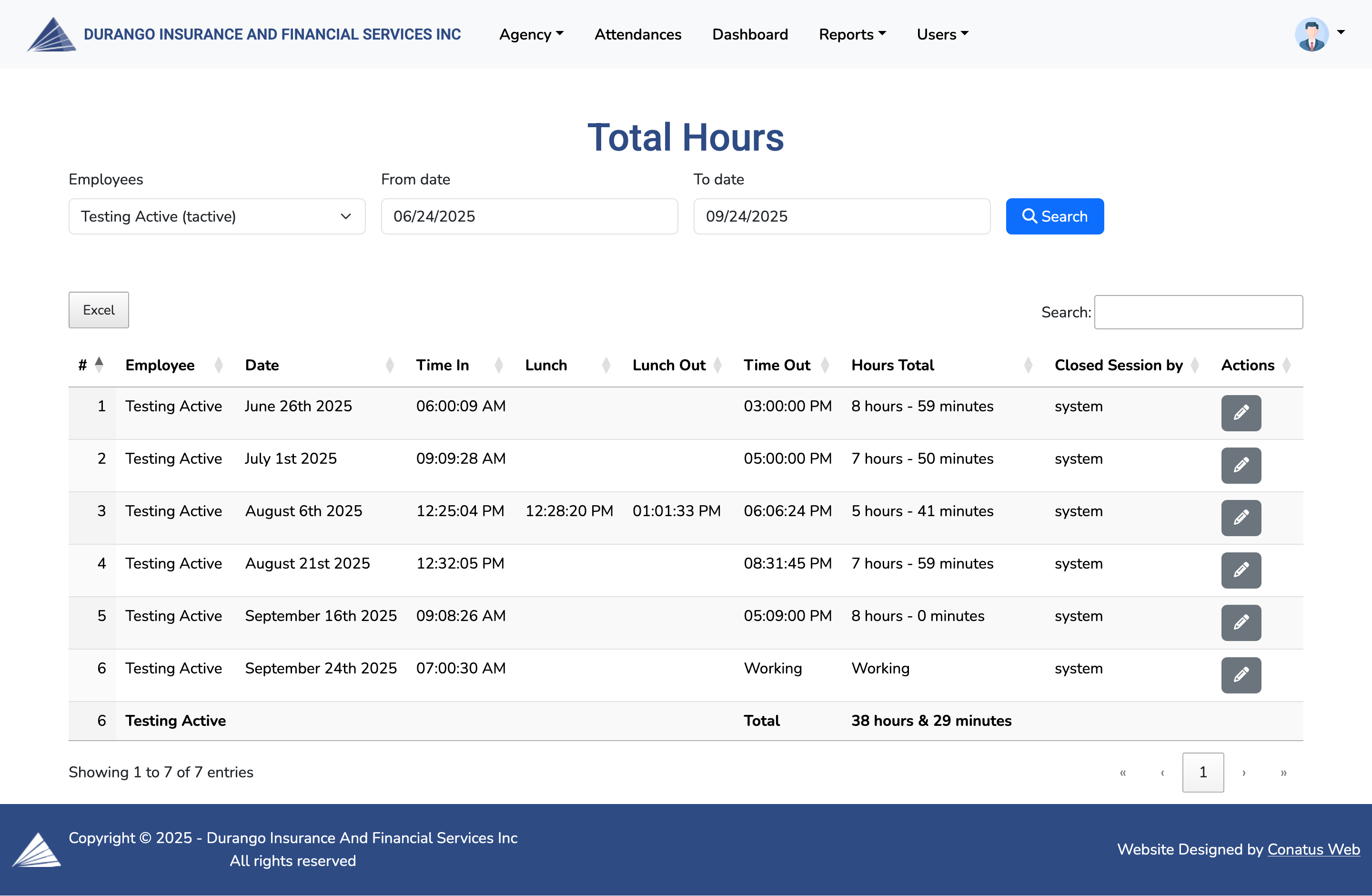Go to the Attendances page
This screenshot has height=896, width=1372.
pos(637,35)
